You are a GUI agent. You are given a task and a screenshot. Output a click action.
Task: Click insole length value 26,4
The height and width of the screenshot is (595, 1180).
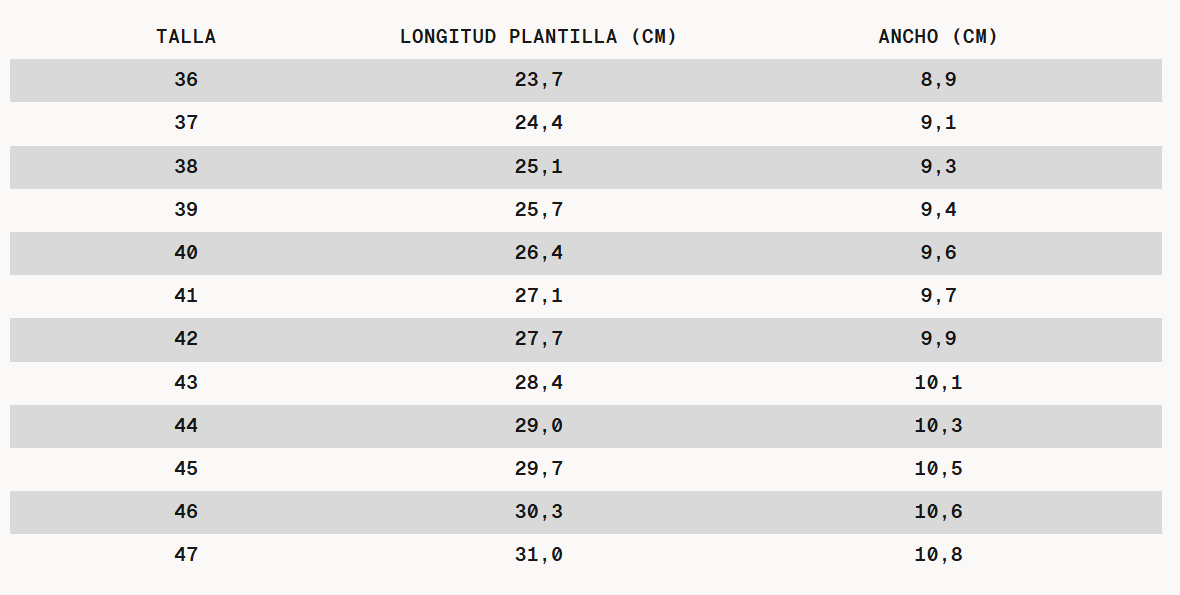point(538,253)
